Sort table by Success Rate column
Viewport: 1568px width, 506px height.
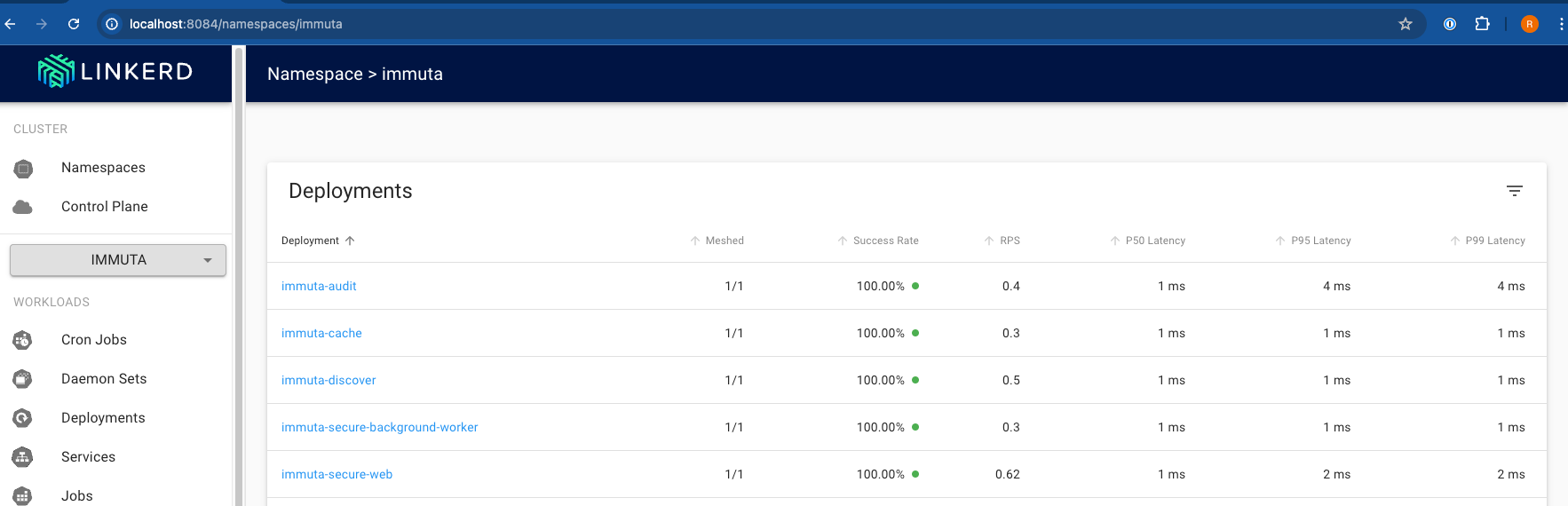point(884,241)
